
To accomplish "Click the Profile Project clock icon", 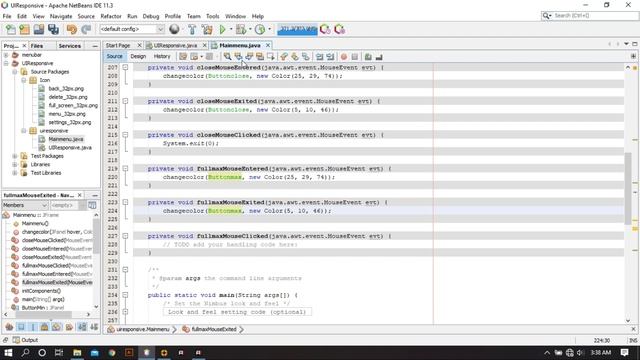I will 260,29.
